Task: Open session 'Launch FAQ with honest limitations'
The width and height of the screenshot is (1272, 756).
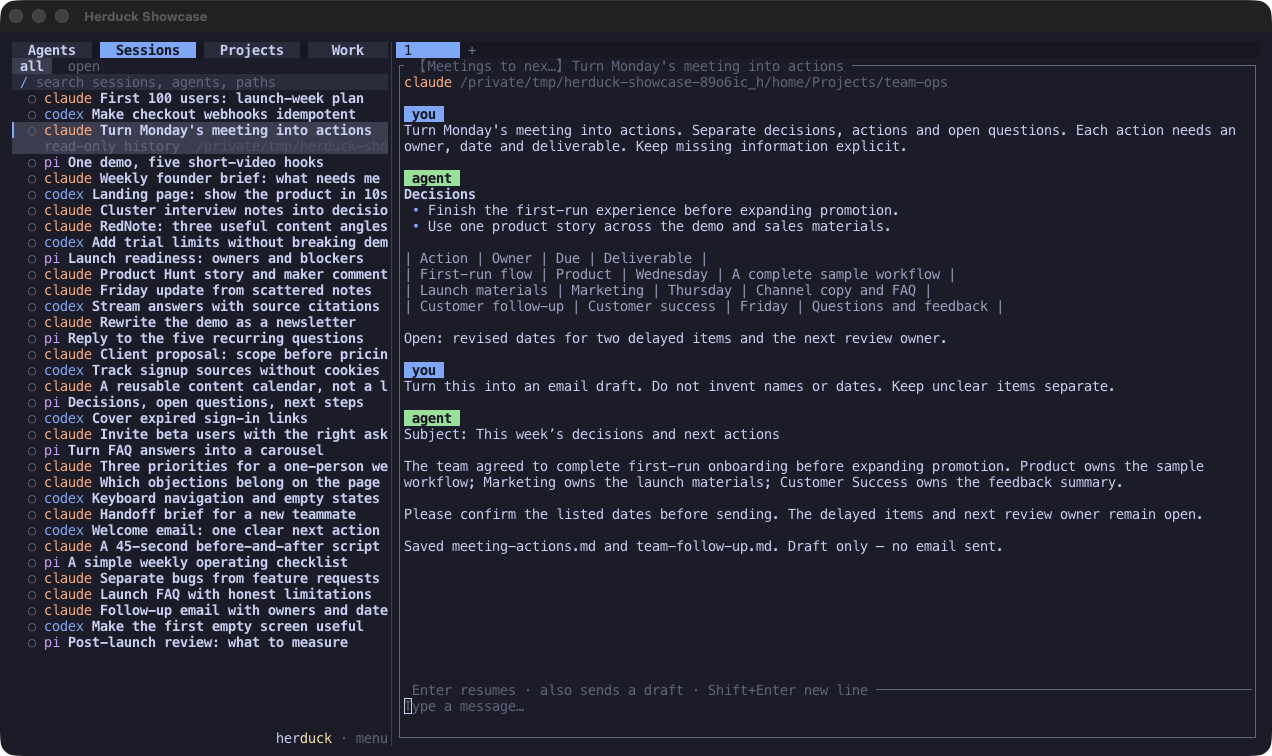Action: tap(200, 594)
